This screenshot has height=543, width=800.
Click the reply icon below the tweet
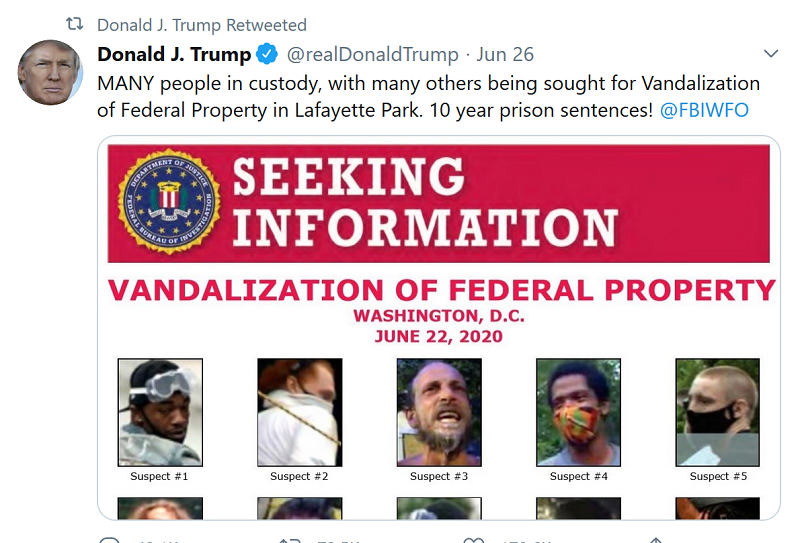point(109,541)
